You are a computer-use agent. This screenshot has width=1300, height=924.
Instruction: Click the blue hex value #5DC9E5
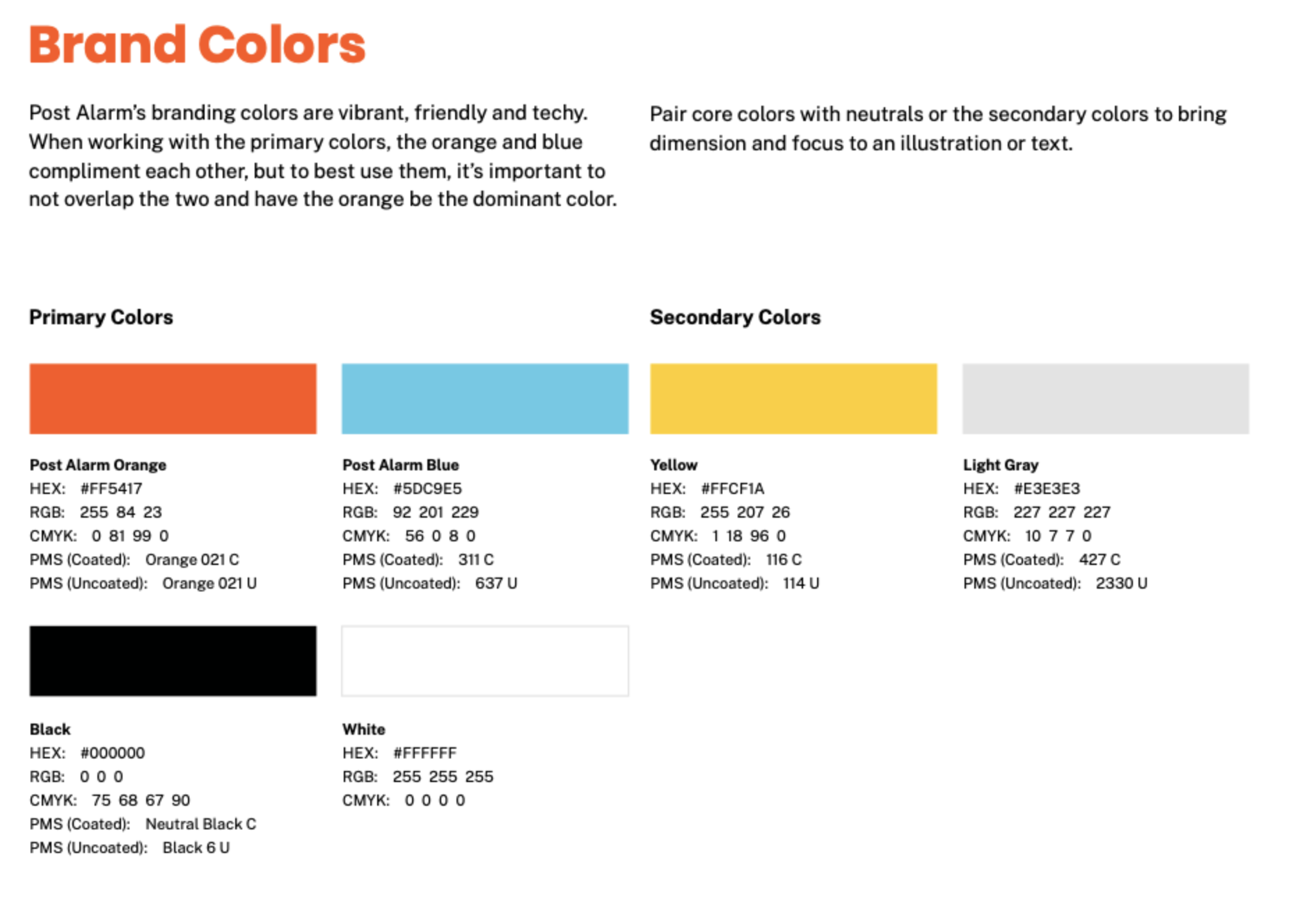pyautogui.click(x=427, y=488)
